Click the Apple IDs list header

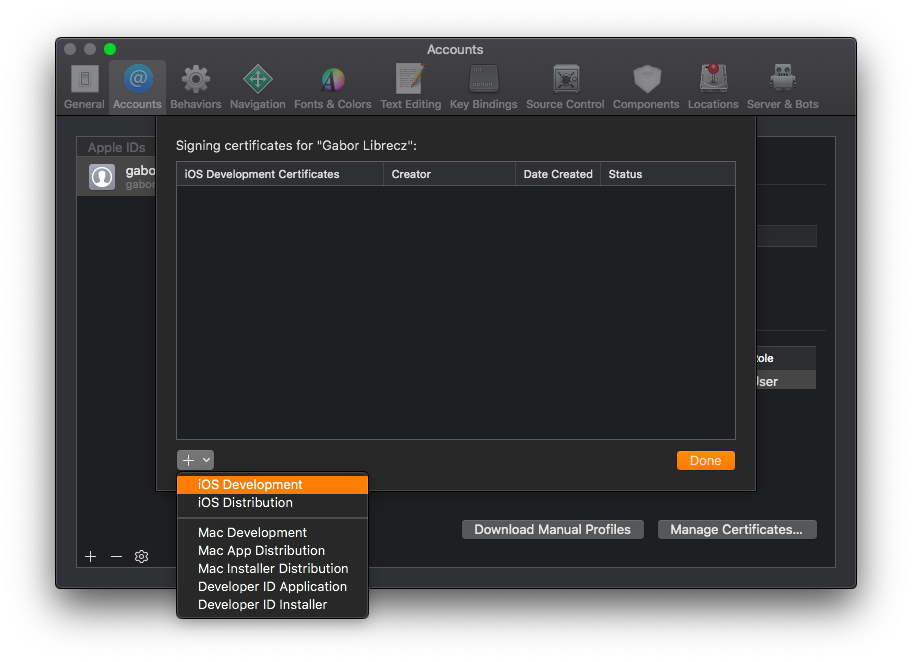click(x=116, y=147)
